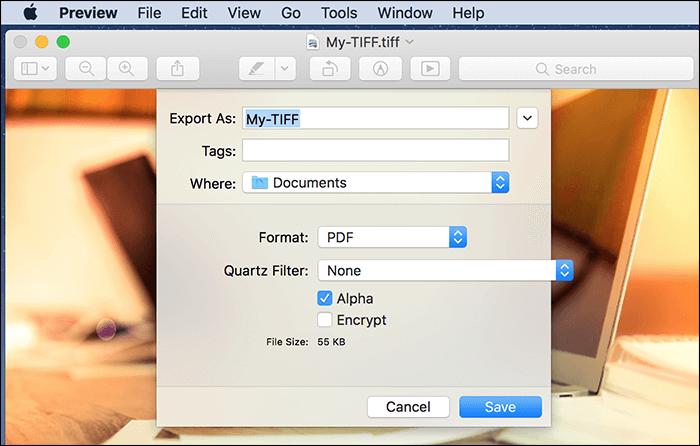Rotate the image with the rotate icon
Viewport: 700px width, 446px height.
(x=330, y=69)
